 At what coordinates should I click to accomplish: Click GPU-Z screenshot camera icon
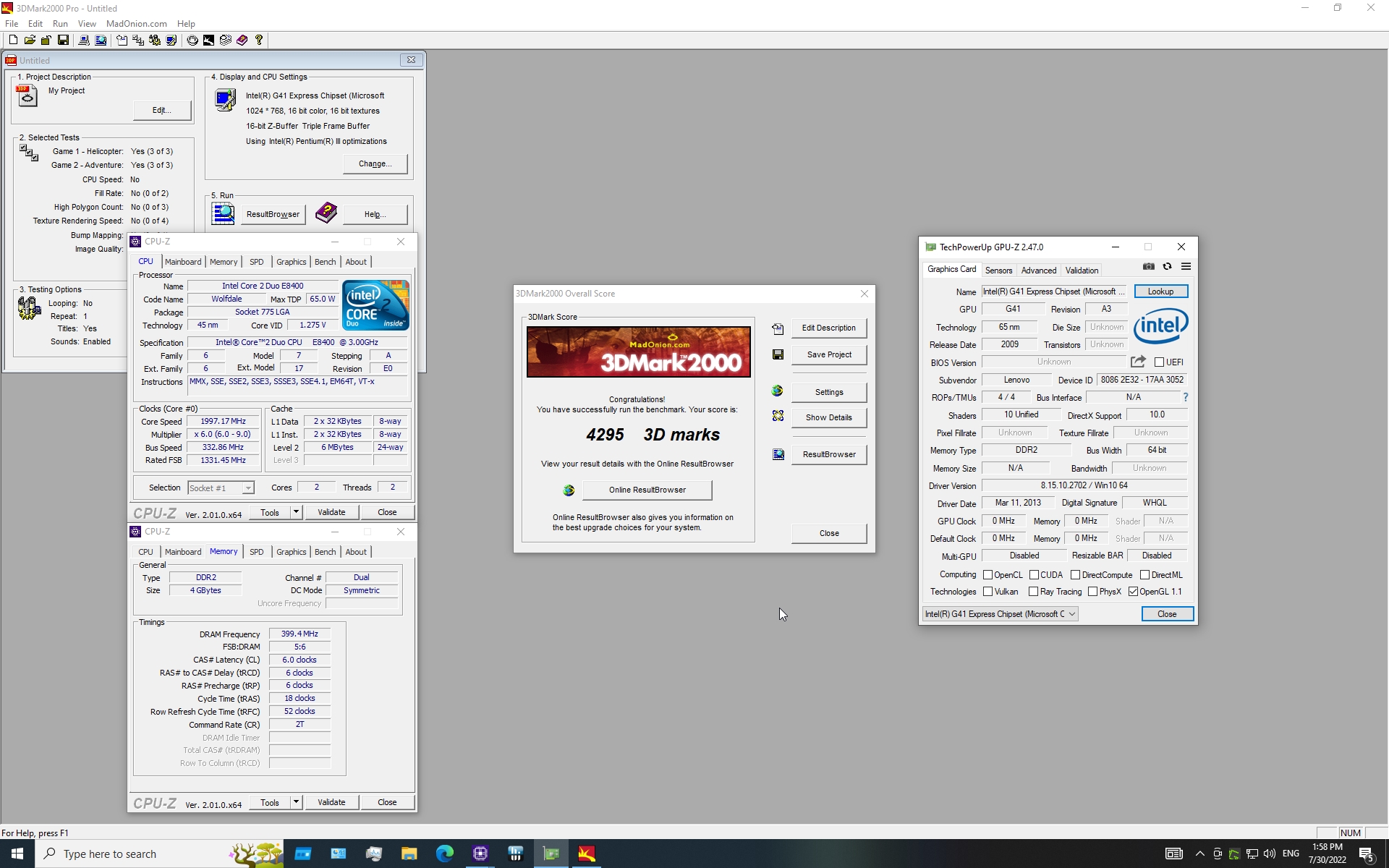point(1148,267)
